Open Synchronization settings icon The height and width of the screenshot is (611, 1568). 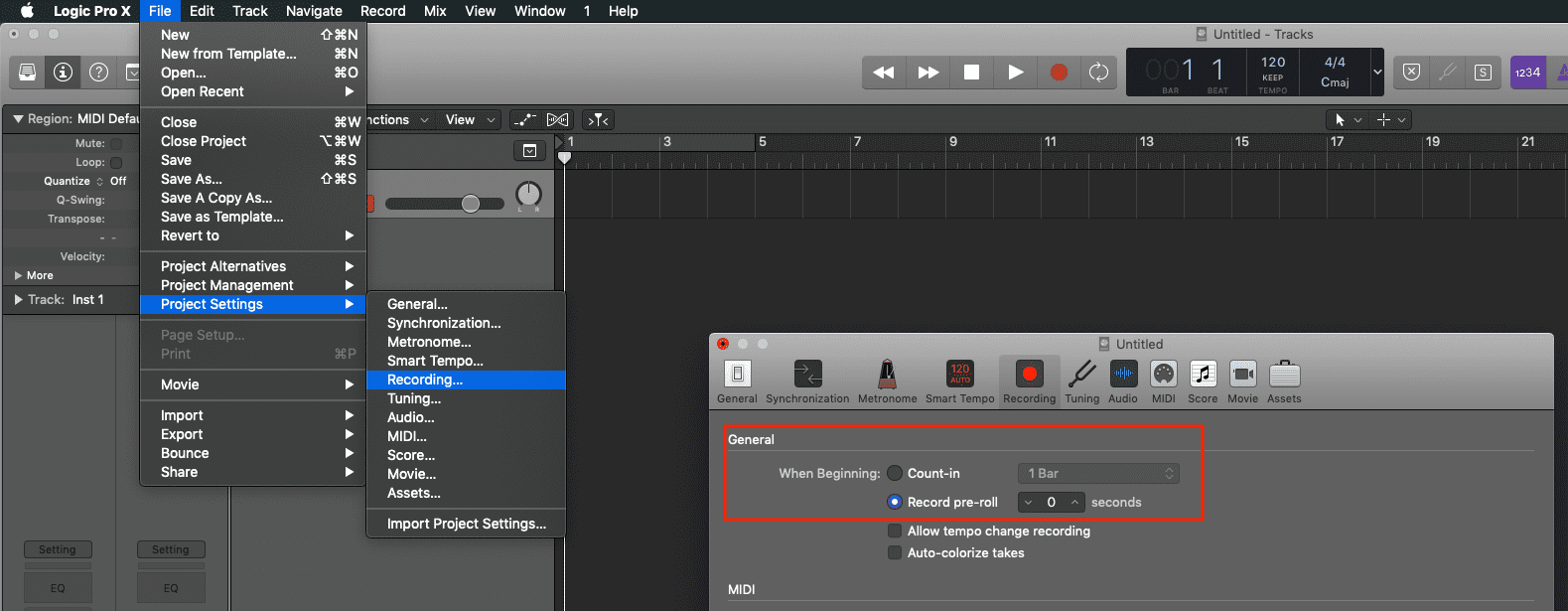(807, 382)
